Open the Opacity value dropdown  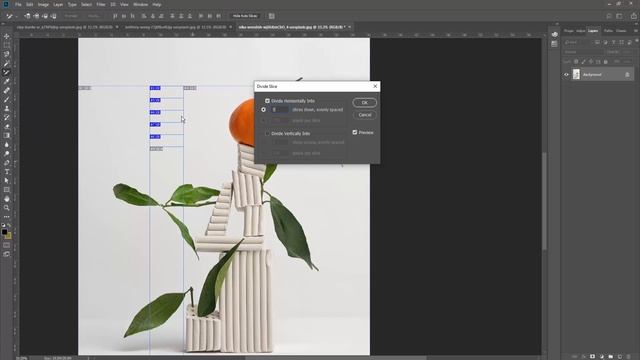(627, 52)
